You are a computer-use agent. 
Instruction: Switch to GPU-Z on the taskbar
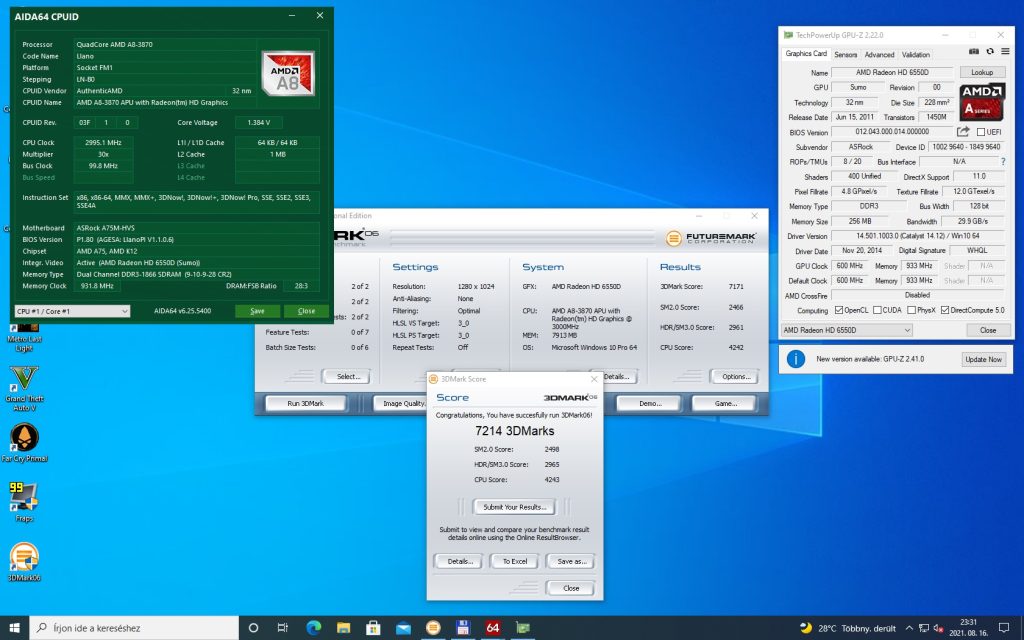point(523,628)
